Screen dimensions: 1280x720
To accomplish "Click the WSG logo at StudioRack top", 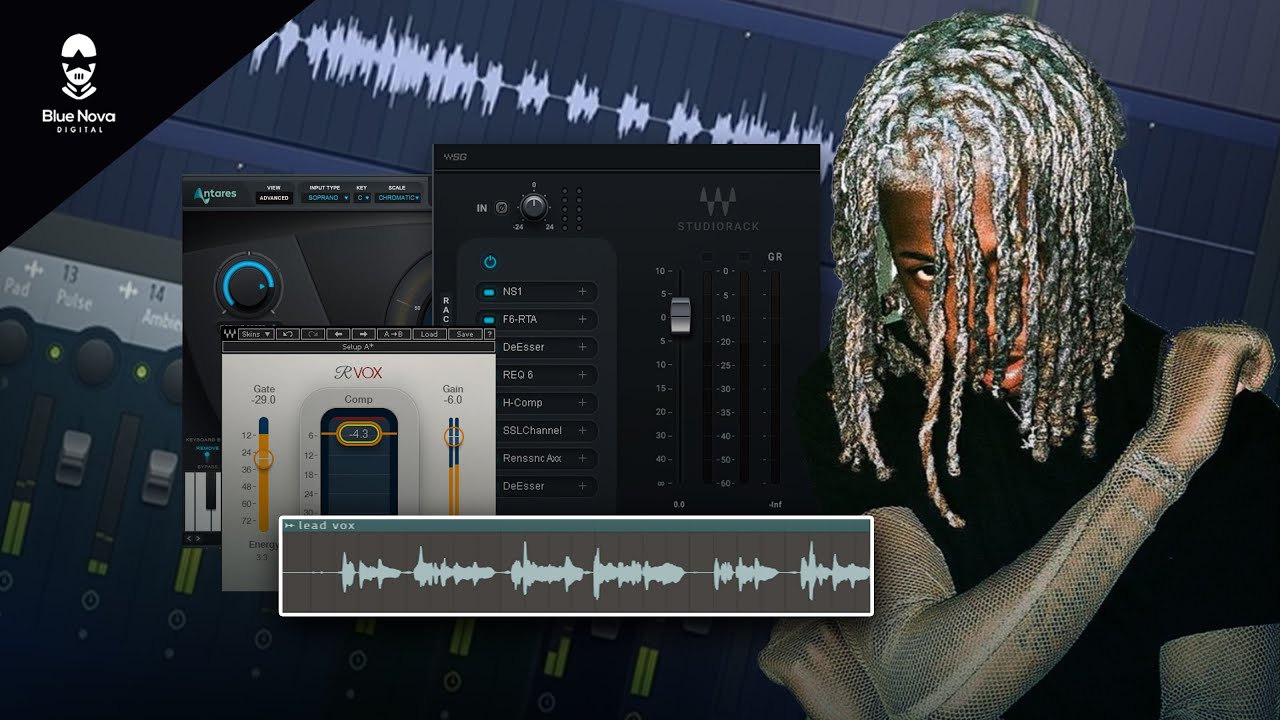I will pos(455,157).
